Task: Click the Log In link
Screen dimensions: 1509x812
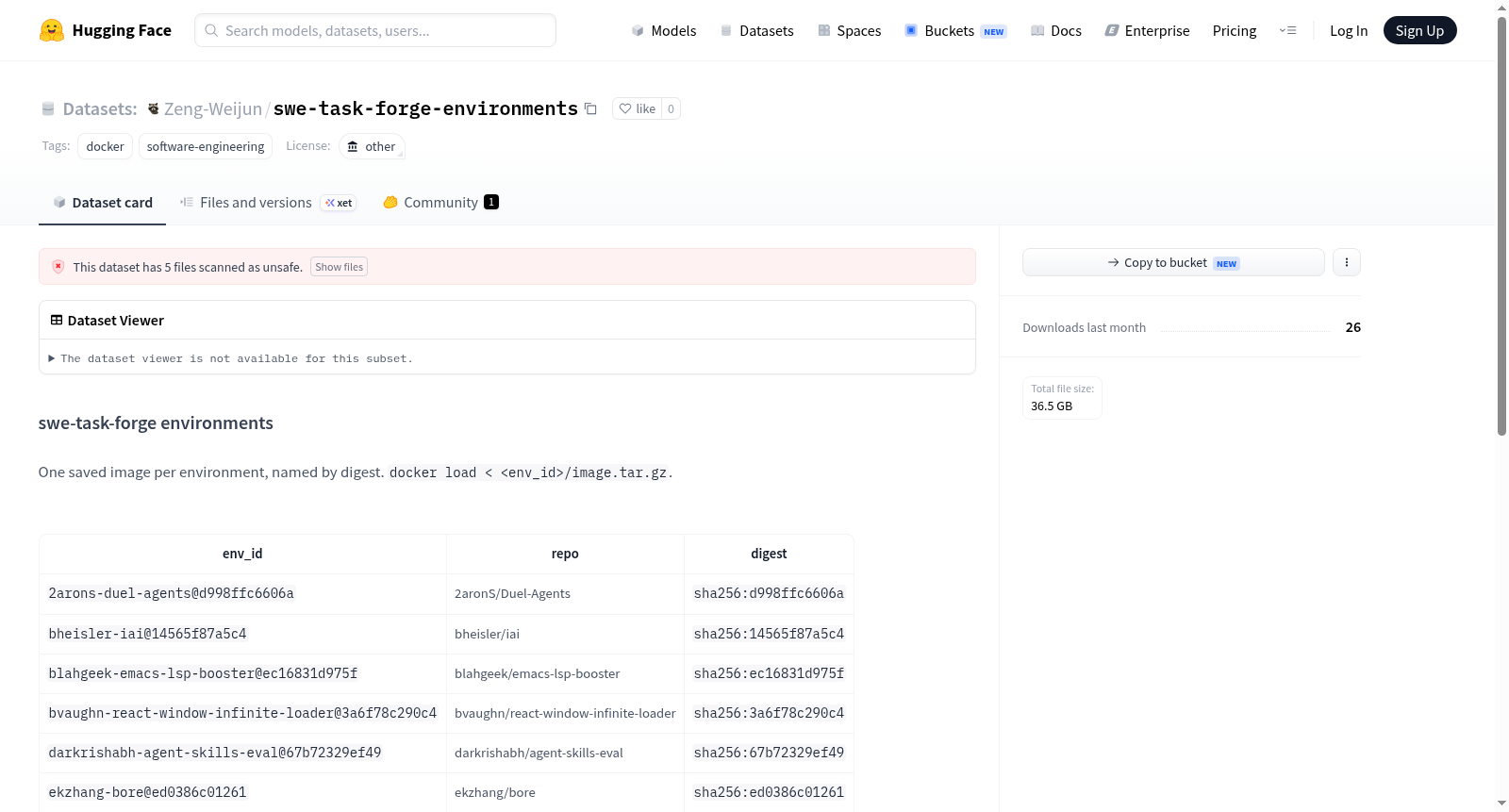Action: pyautogui.click(x=1349, y=30)
